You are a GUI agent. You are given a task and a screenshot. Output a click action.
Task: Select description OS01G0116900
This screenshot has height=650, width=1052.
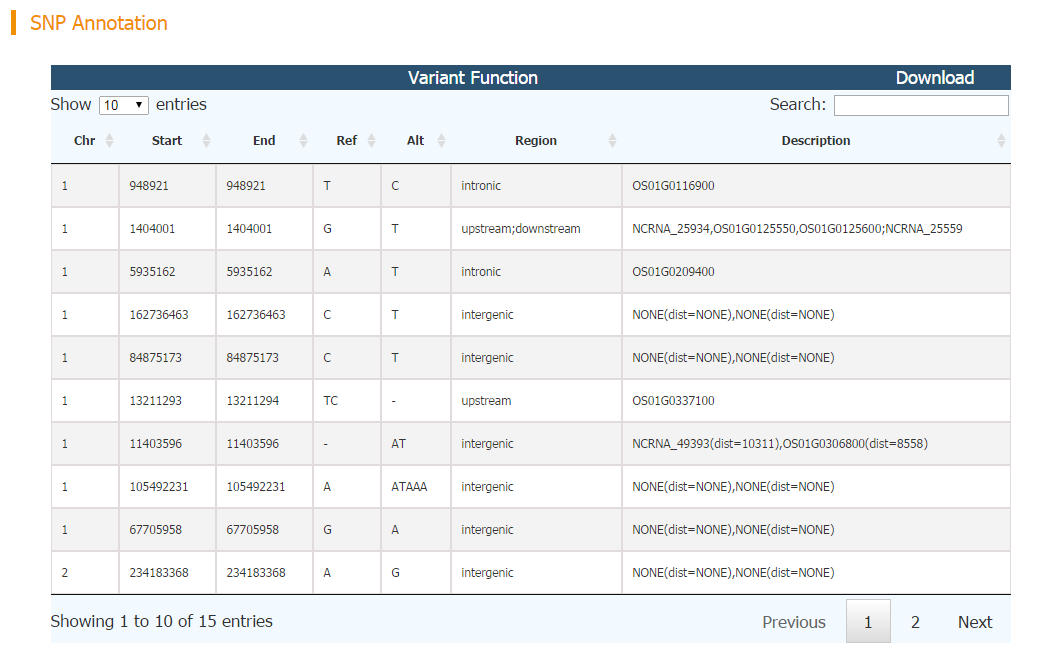tap(673, 186)
